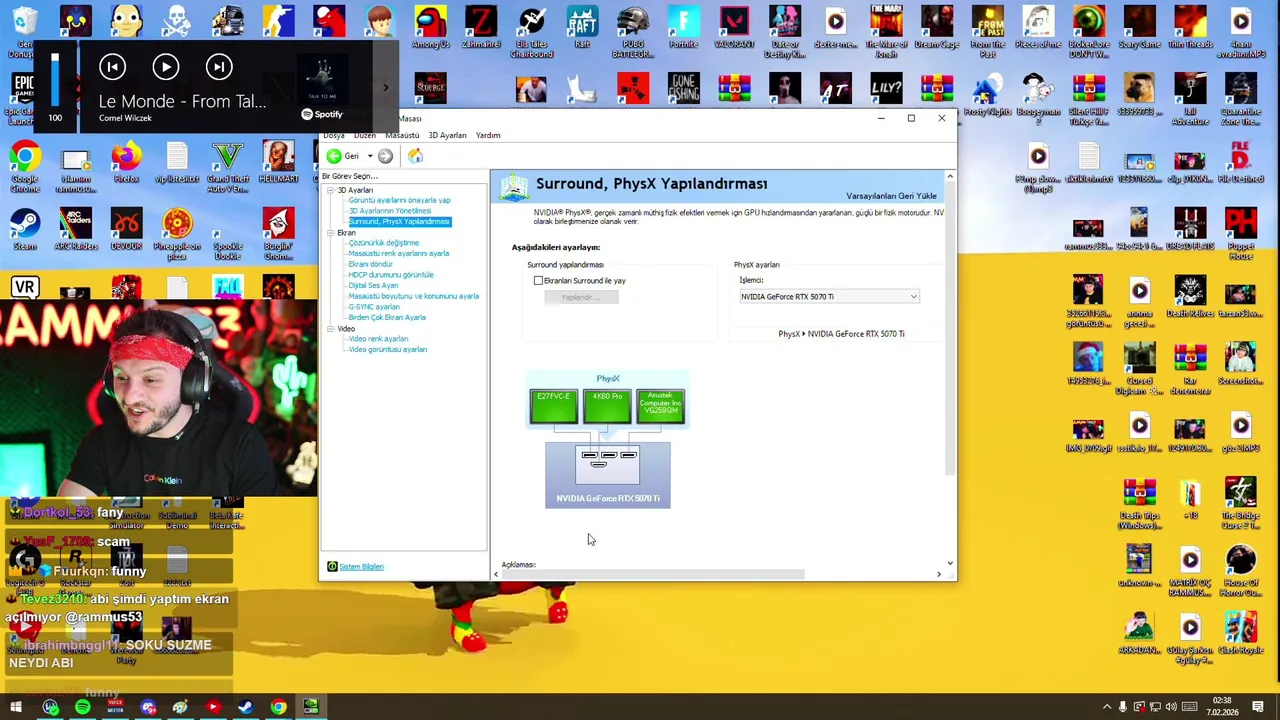The image size is (1280, 720).
Task: Select the 4K60 Pro monitor in PhysX diagram
Action: (x=607, y=406)
